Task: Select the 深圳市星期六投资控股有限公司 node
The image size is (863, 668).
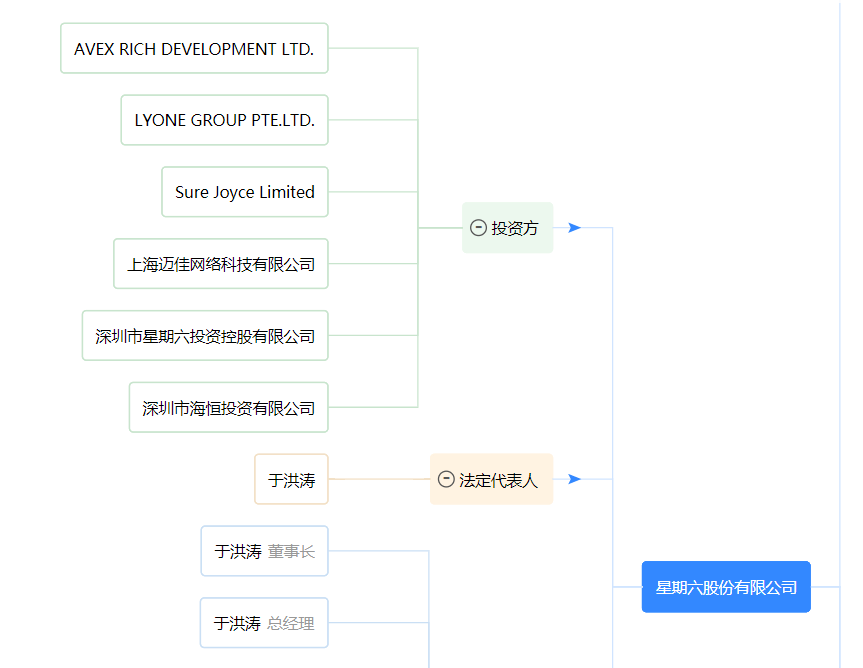Action: click(x=205, y=336)
